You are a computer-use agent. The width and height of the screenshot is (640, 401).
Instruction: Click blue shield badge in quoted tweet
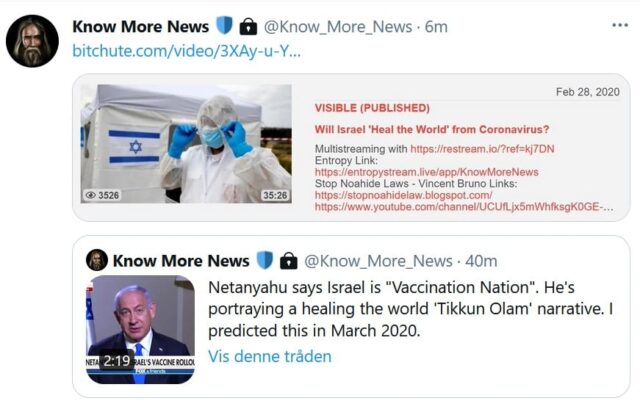pyautogui.click(x=264, y=260)
